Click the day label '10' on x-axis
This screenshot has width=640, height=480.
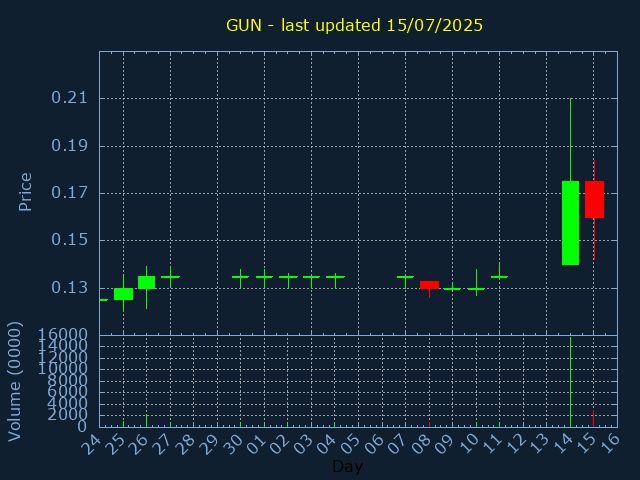tap(468, 444)
